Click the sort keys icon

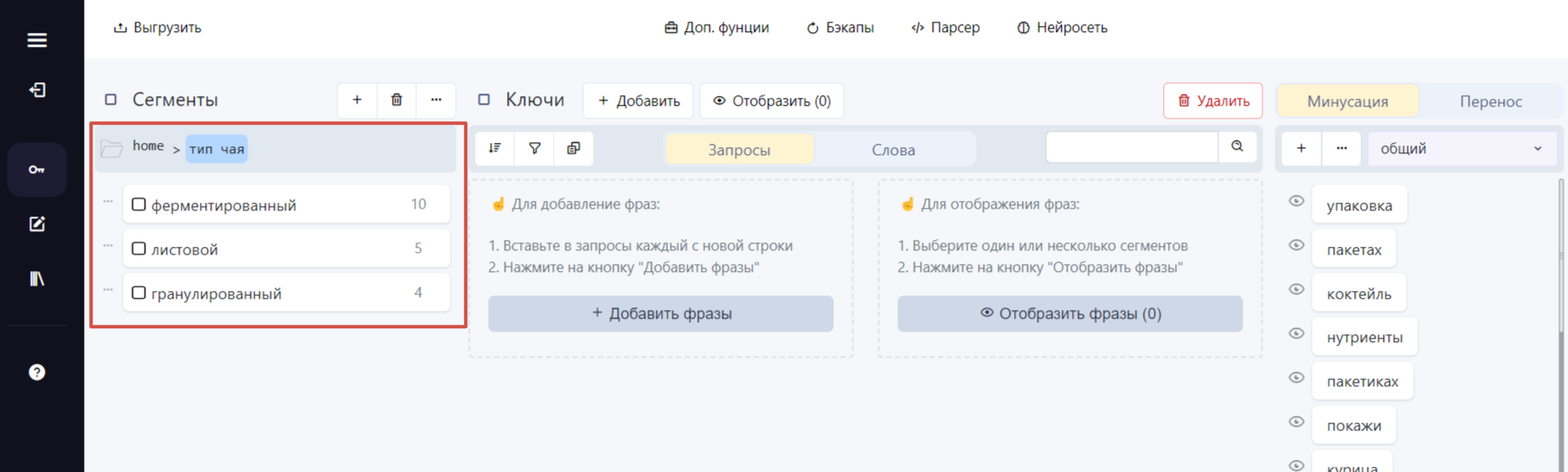point(495,148)
